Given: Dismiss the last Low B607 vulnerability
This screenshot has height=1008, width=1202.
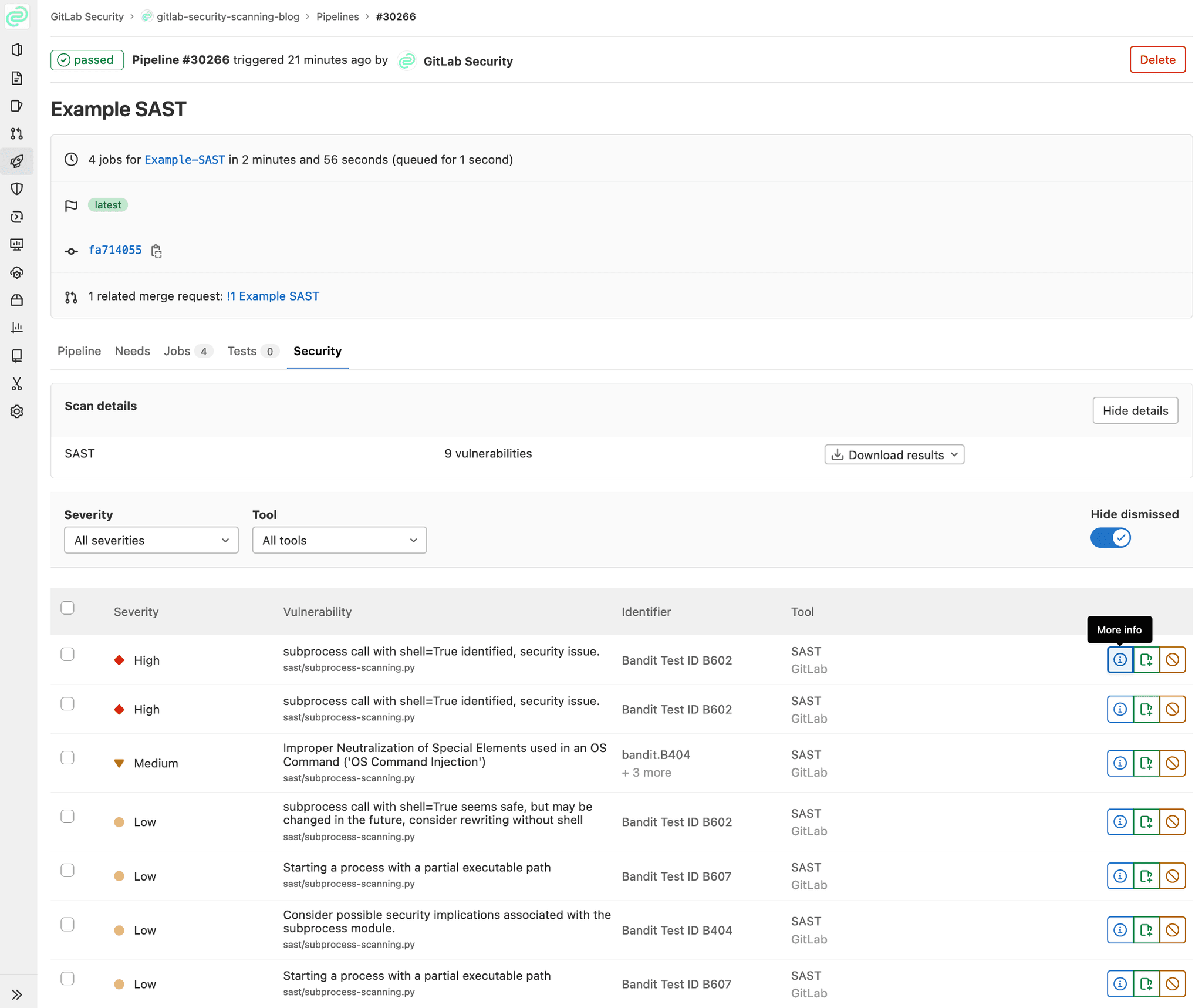Looking at the screenshot, I should [1172, 983].
